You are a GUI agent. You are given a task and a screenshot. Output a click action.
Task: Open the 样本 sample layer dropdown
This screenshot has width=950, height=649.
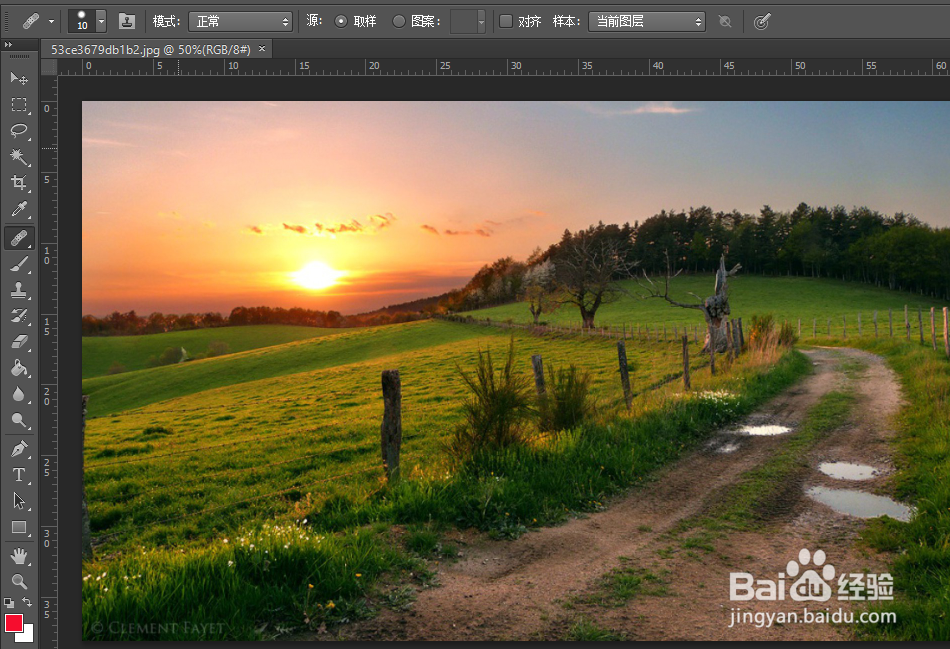(647, 22)
